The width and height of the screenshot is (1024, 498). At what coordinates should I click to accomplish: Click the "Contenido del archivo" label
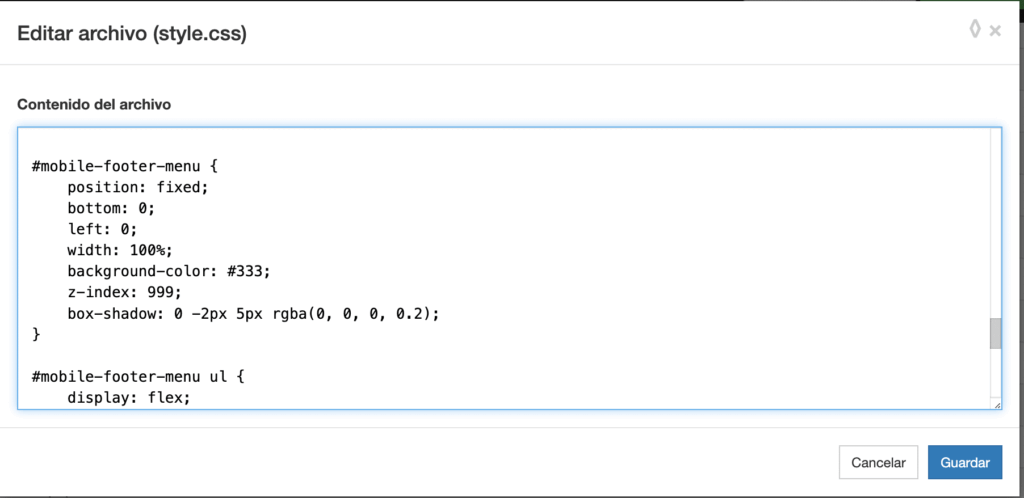[94, 104]
